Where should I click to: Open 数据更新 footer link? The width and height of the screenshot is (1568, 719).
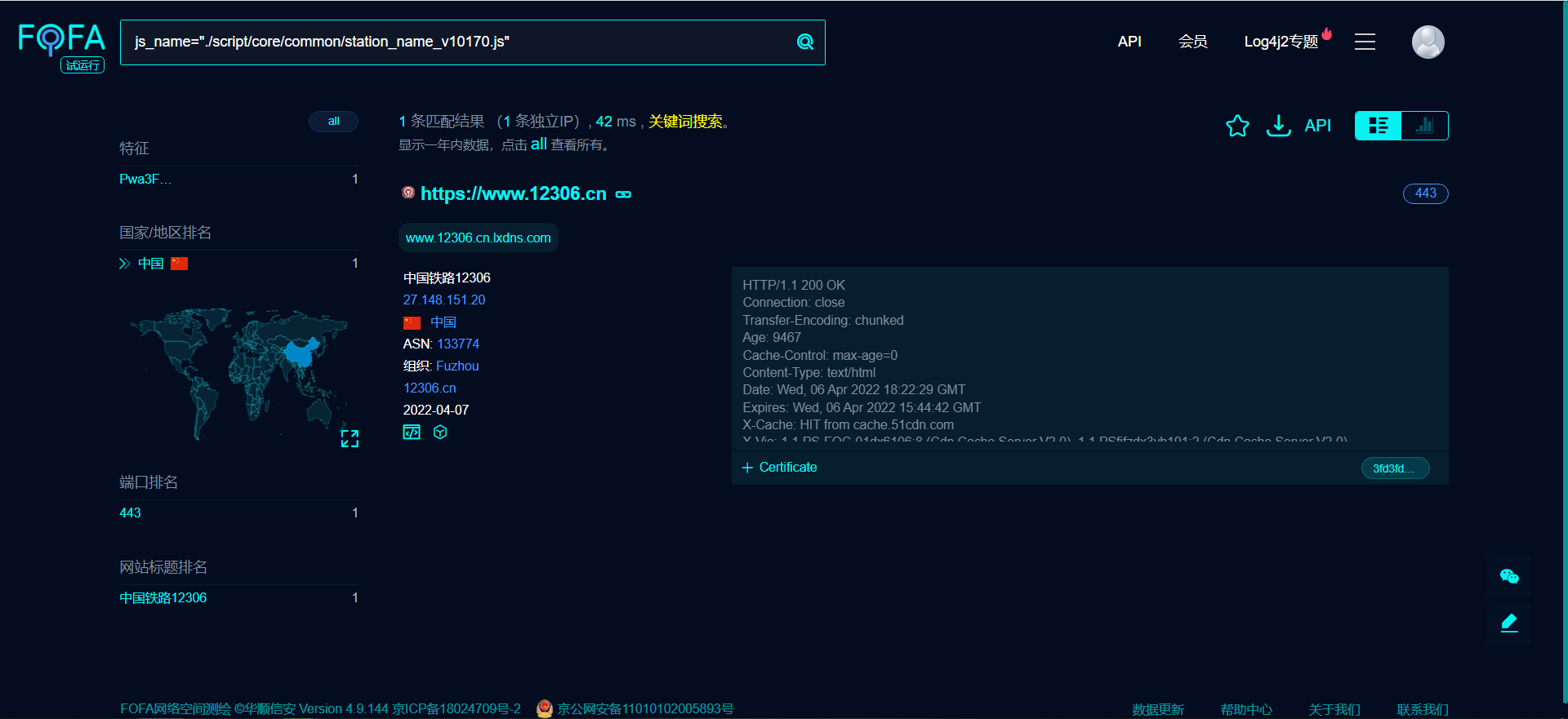[1158, 709]
